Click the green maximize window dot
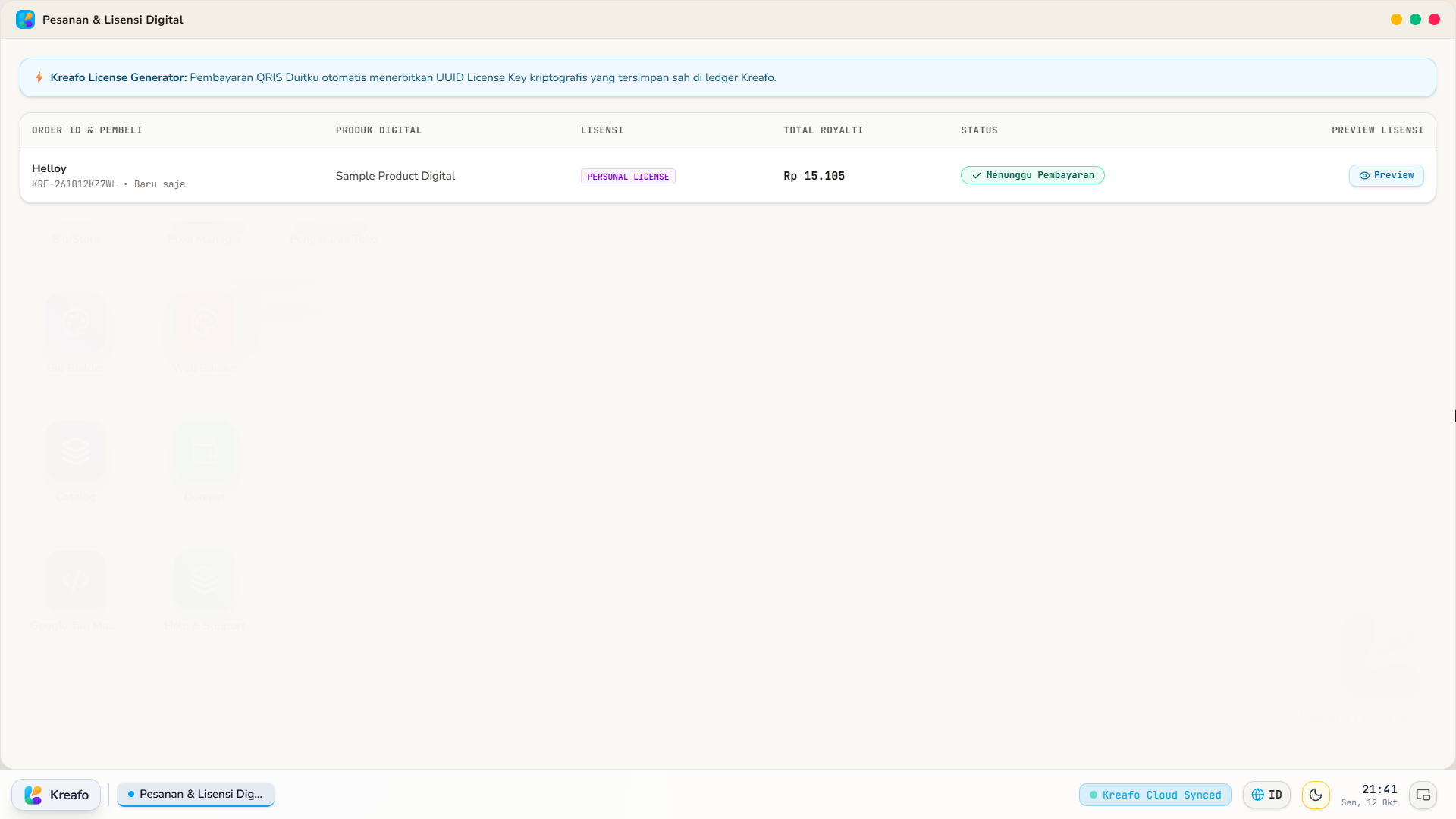Image resolution: width=1456 pixels, height=819 pixels. [1415, 20]
